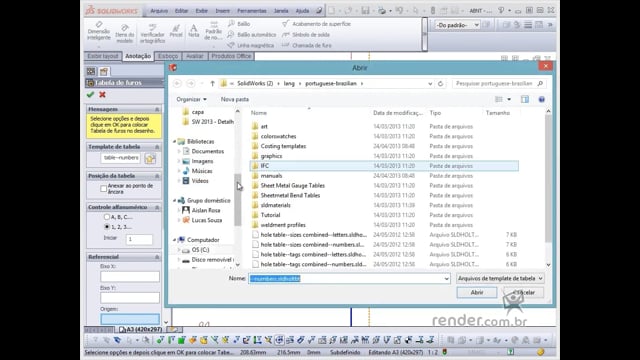Viewport: 640px width, 360px height.
Task: Open the file type filter dropdown
Action: (500, 278)
